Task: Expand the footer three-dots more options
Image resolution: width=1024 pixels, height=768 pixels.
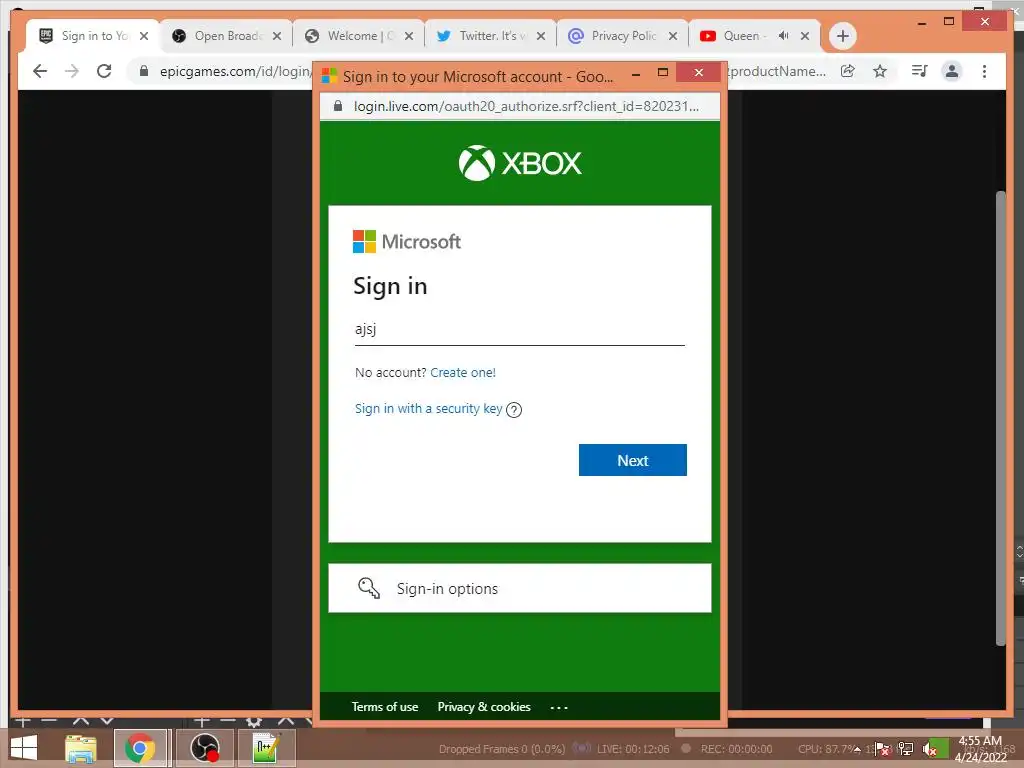Action: click(x=559, y=707)
